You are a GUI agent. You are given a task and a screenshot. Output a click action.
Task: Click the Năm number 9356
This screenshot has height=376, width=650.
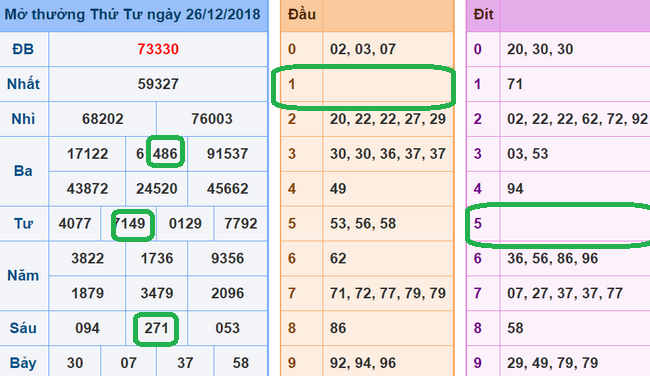coord(227,258)
